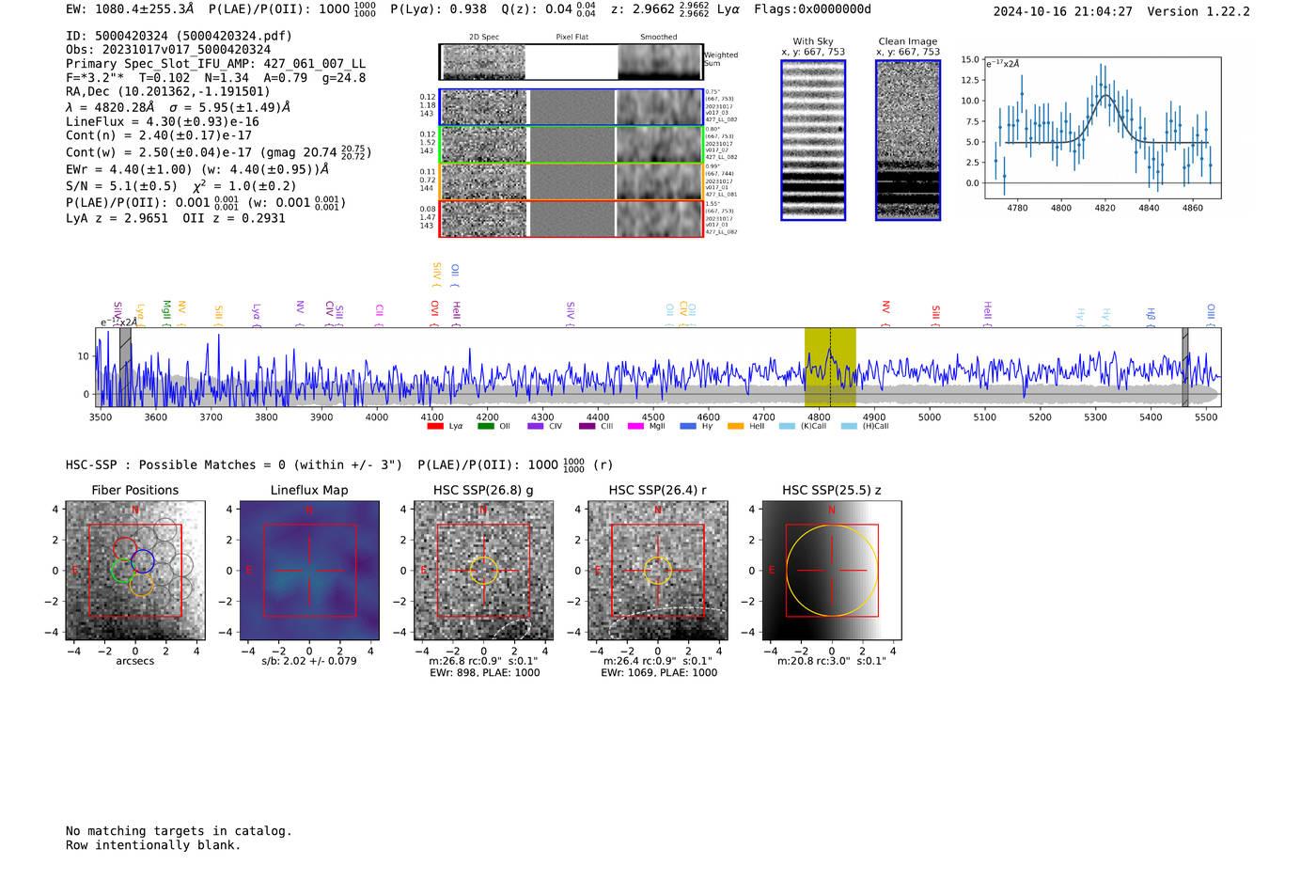Viewport: 1316px width, 896px height.
Task: Click the m:20.8 rc:3.0" caption
Action: (x=831, y=661)
